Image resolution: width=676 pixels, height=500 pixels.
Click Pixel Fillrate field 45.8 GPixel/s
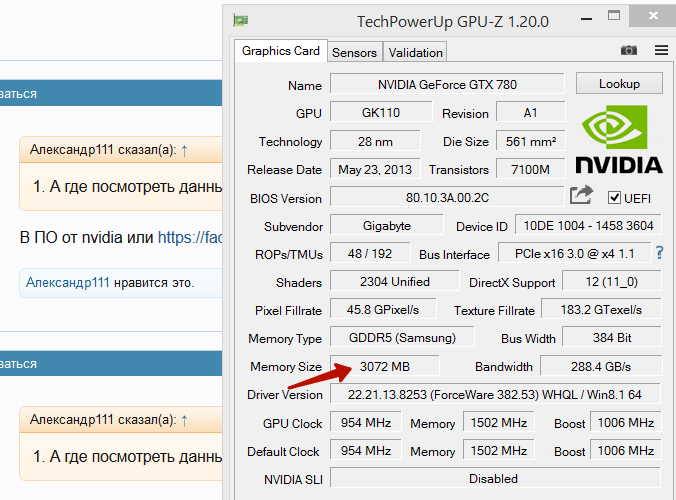click(x=383, y=309)
